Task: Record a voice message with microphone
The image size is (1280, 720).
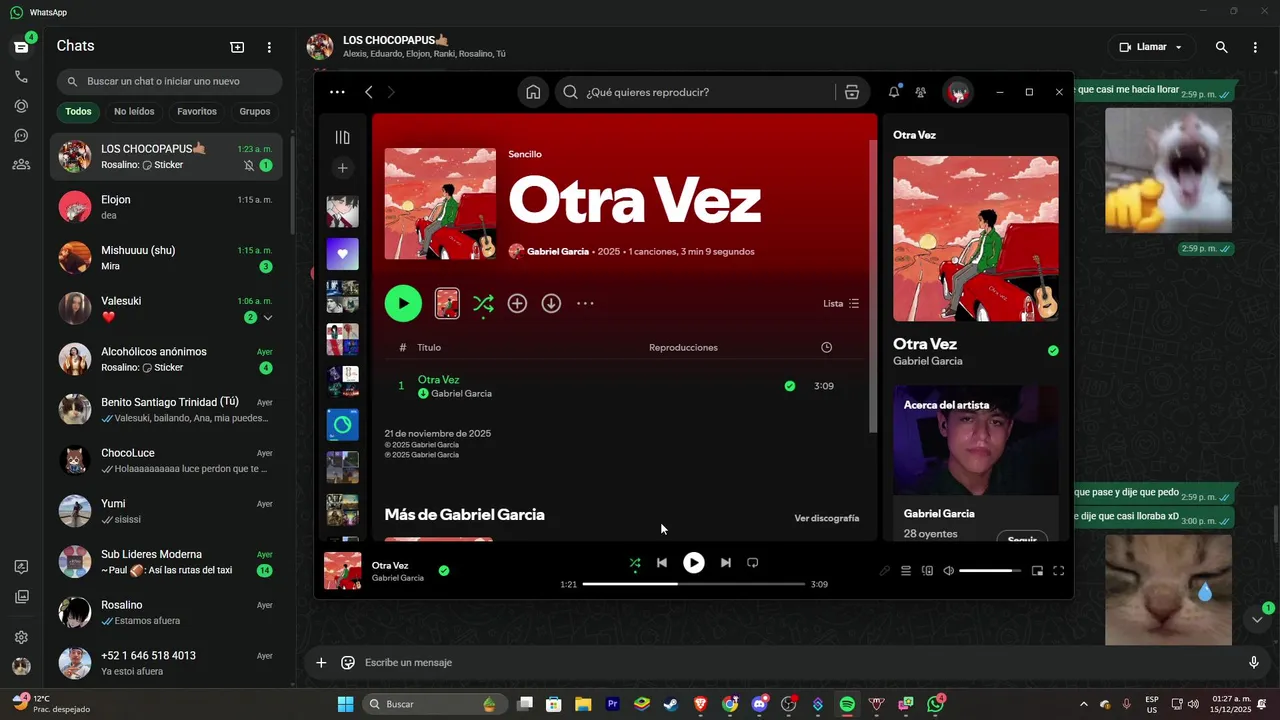Action: click(1254, 662)
